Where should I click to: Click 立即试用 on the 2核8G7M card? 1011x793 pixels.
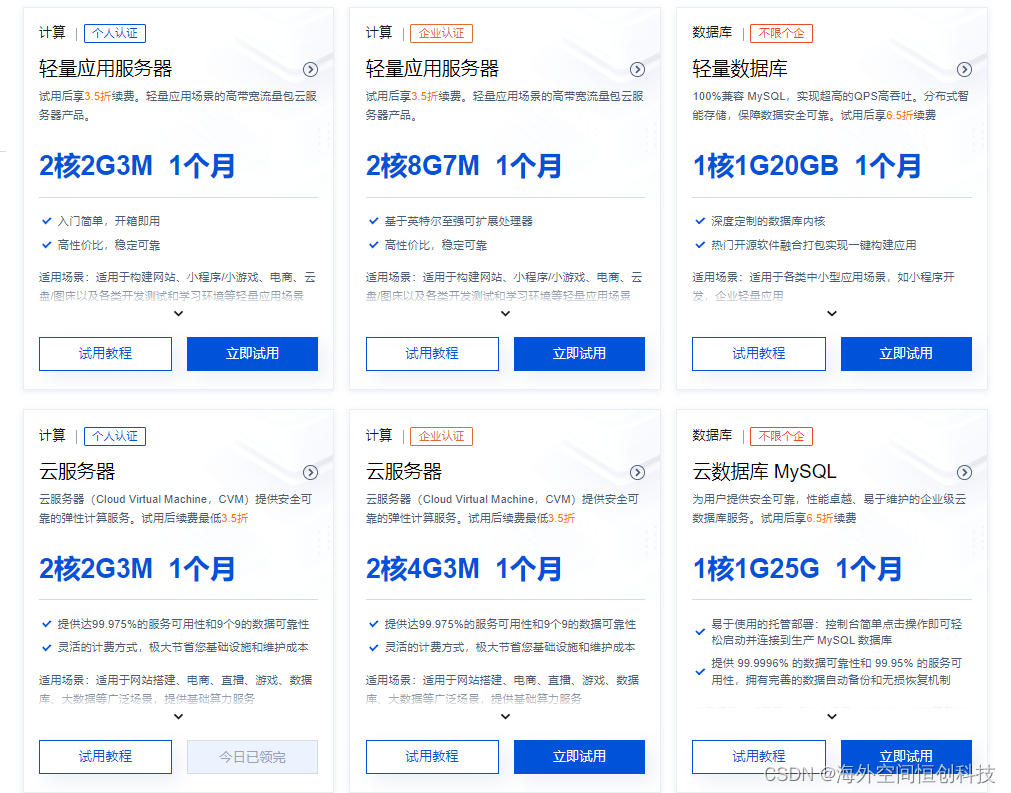[579, 353]
